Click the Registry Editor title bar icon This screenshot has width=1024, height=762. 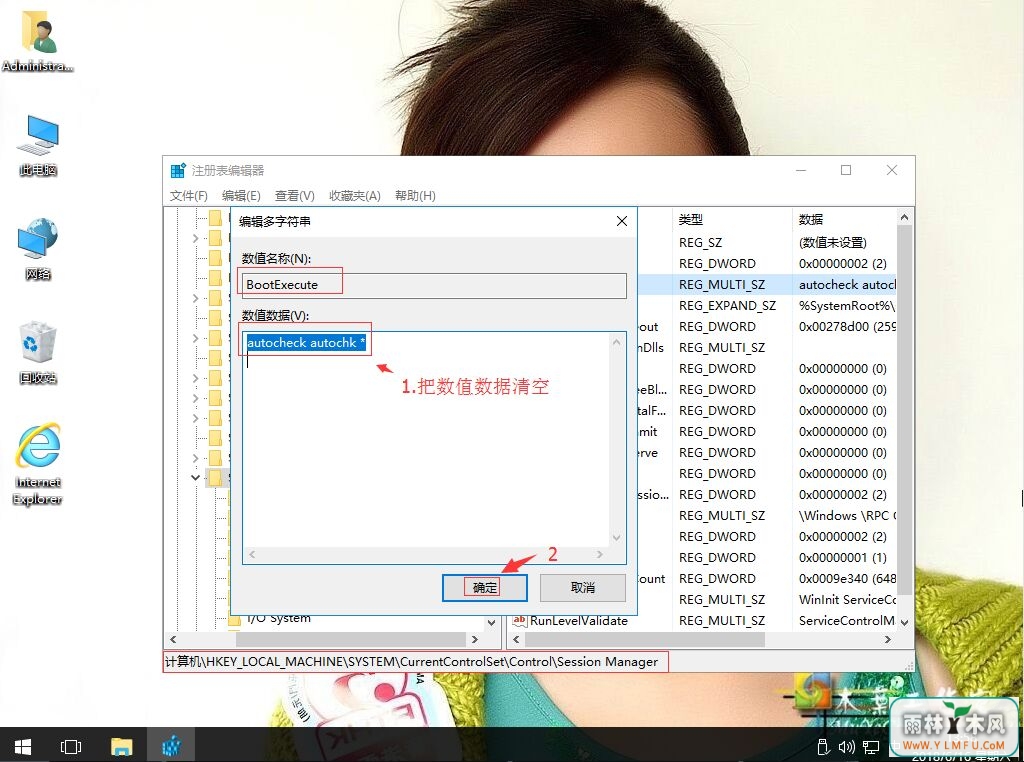[178, 170]
